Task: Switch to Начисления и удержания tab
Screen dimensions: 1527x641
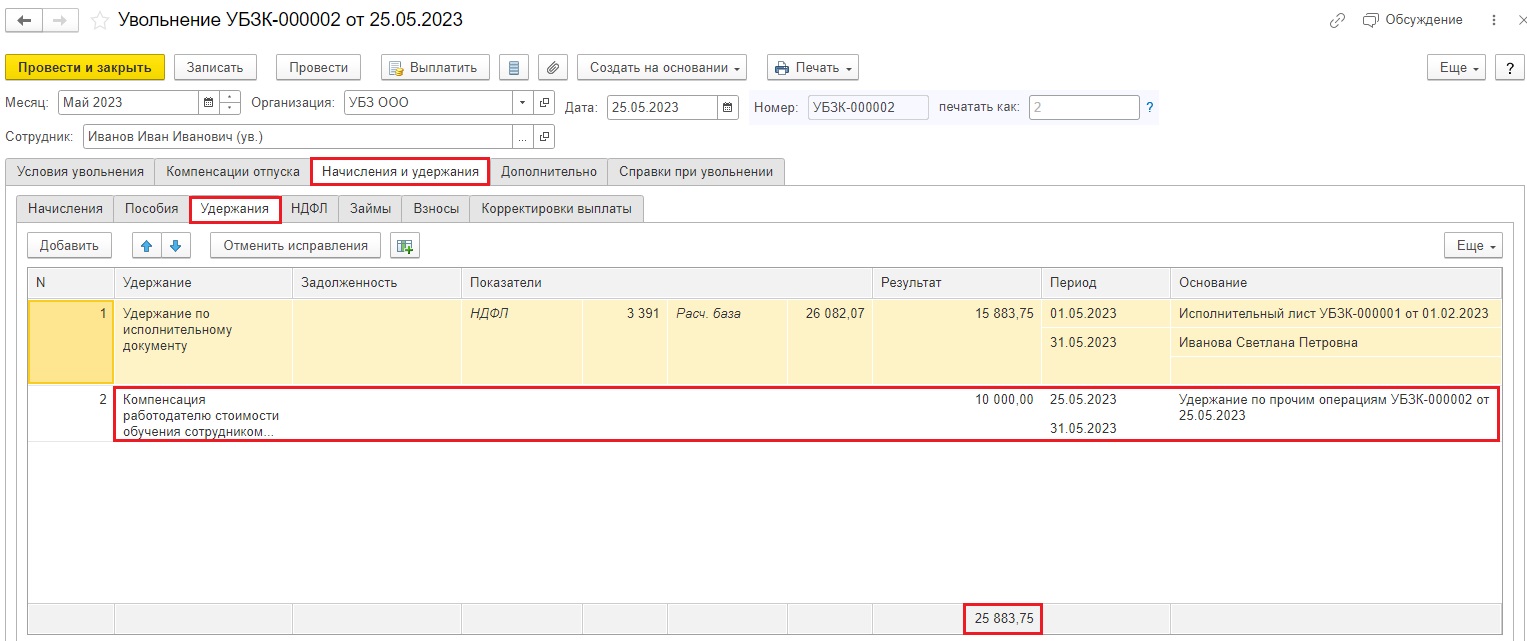Action: [x=400, y=171]
